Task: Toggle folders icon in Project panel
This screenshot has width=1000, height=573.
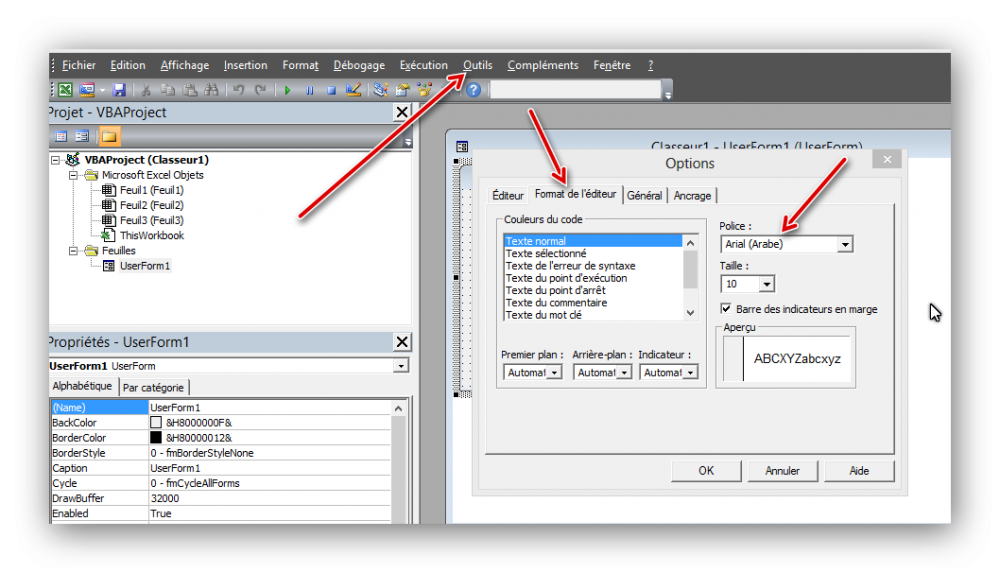Action: point(109,136)
